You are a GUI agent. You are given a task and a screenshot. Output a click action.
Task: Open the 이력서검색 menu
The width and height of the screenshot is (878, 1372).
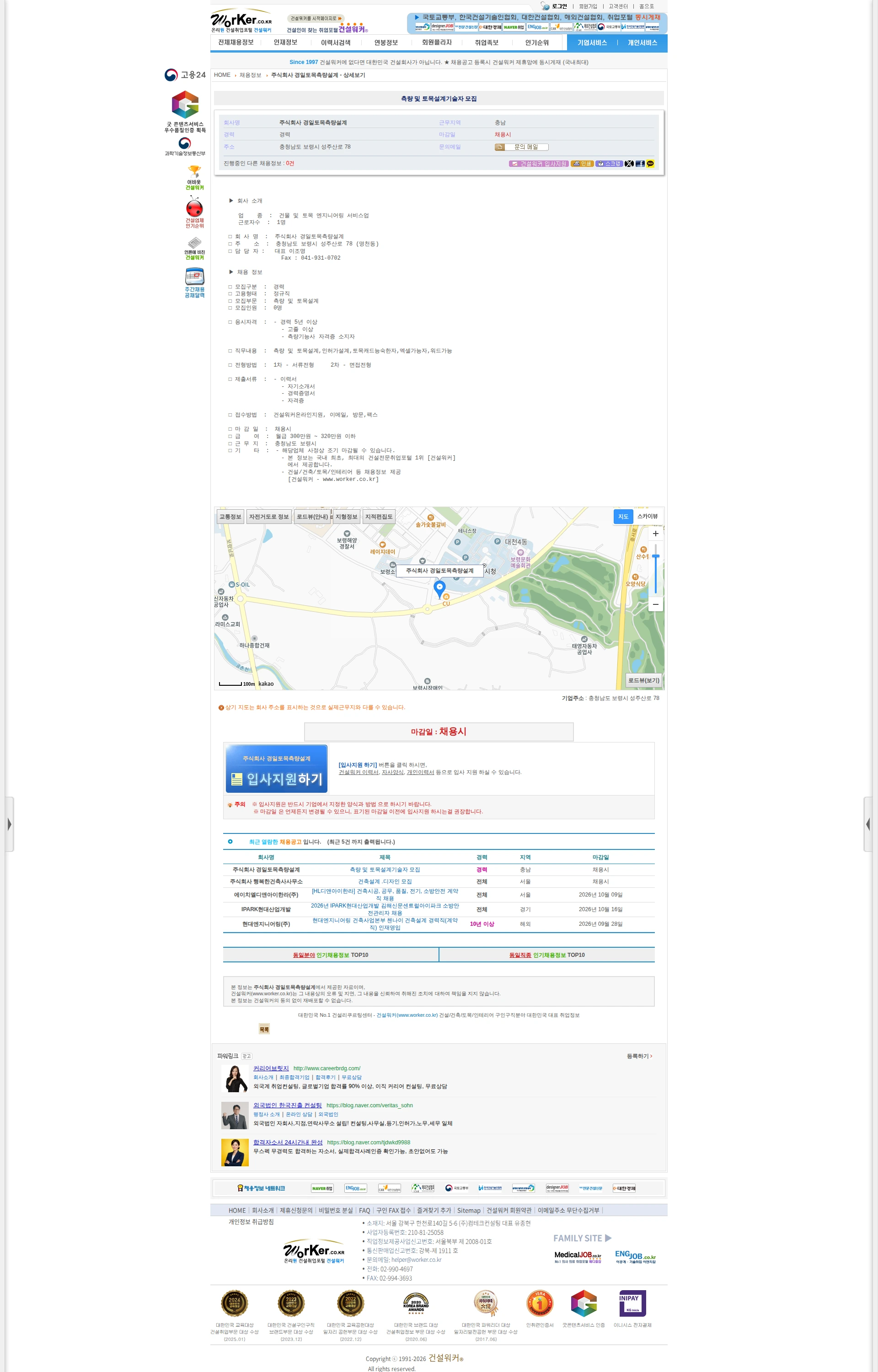(x=335, y=43)
